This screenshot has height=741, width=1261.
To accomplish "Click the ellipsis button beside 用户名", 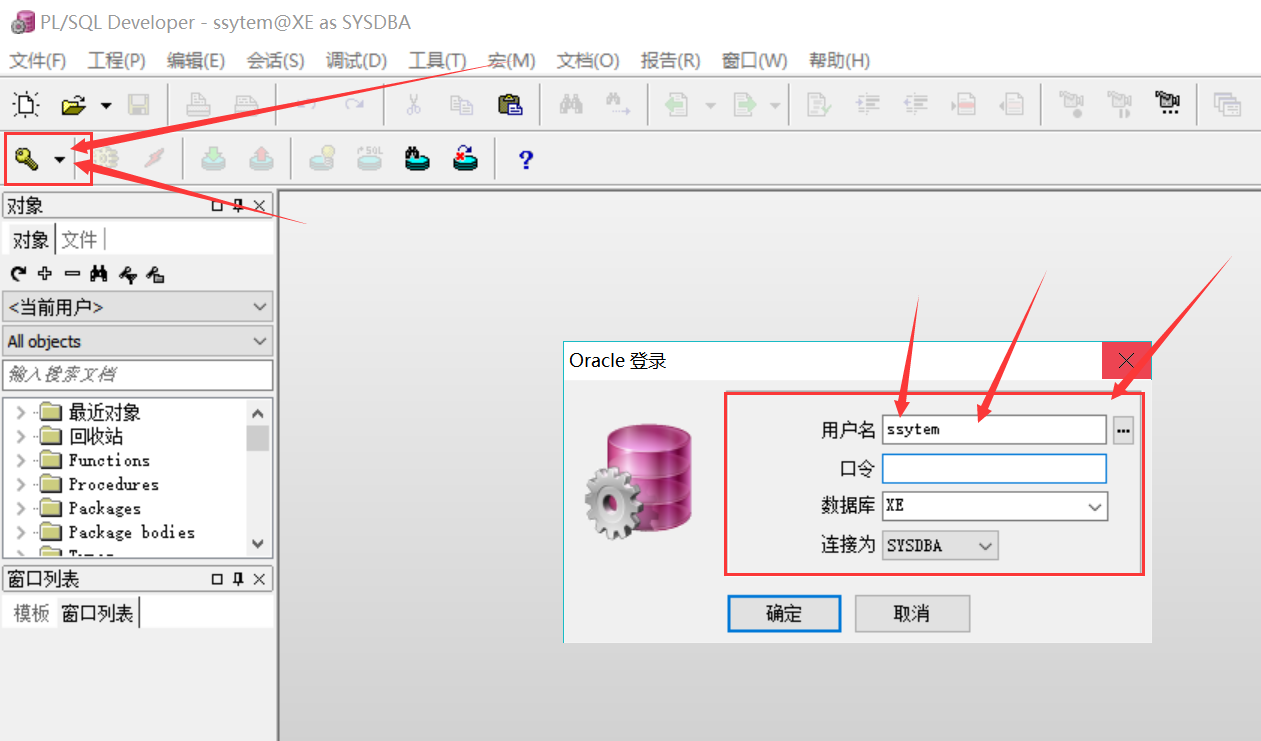I will coord(1123,430).
